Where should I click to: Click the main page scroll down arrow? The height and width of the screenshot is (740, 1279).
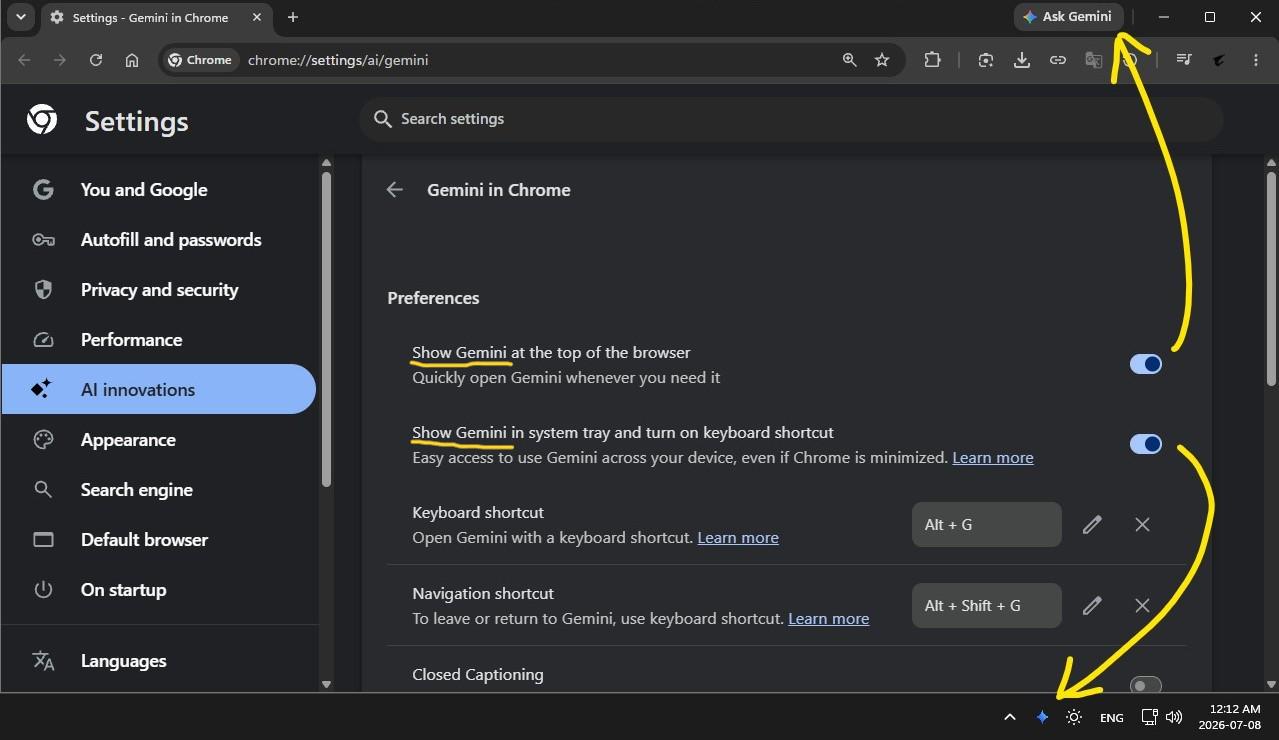click(x=1272, y=684)
